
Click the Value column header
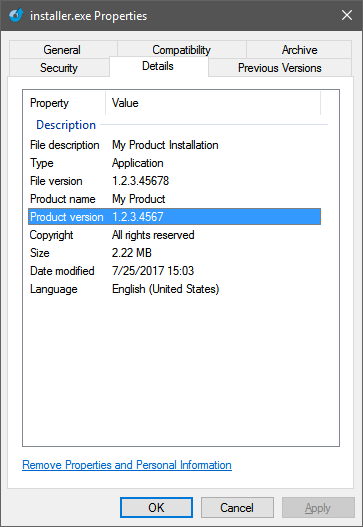point(213,103)
